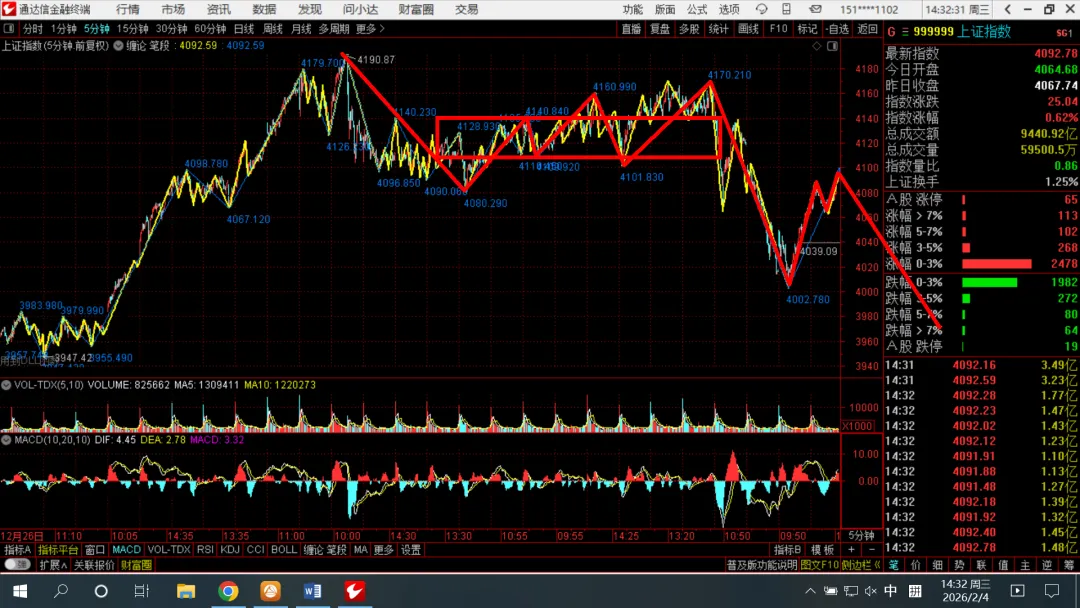Open 选项 menu in title bar

729,9
